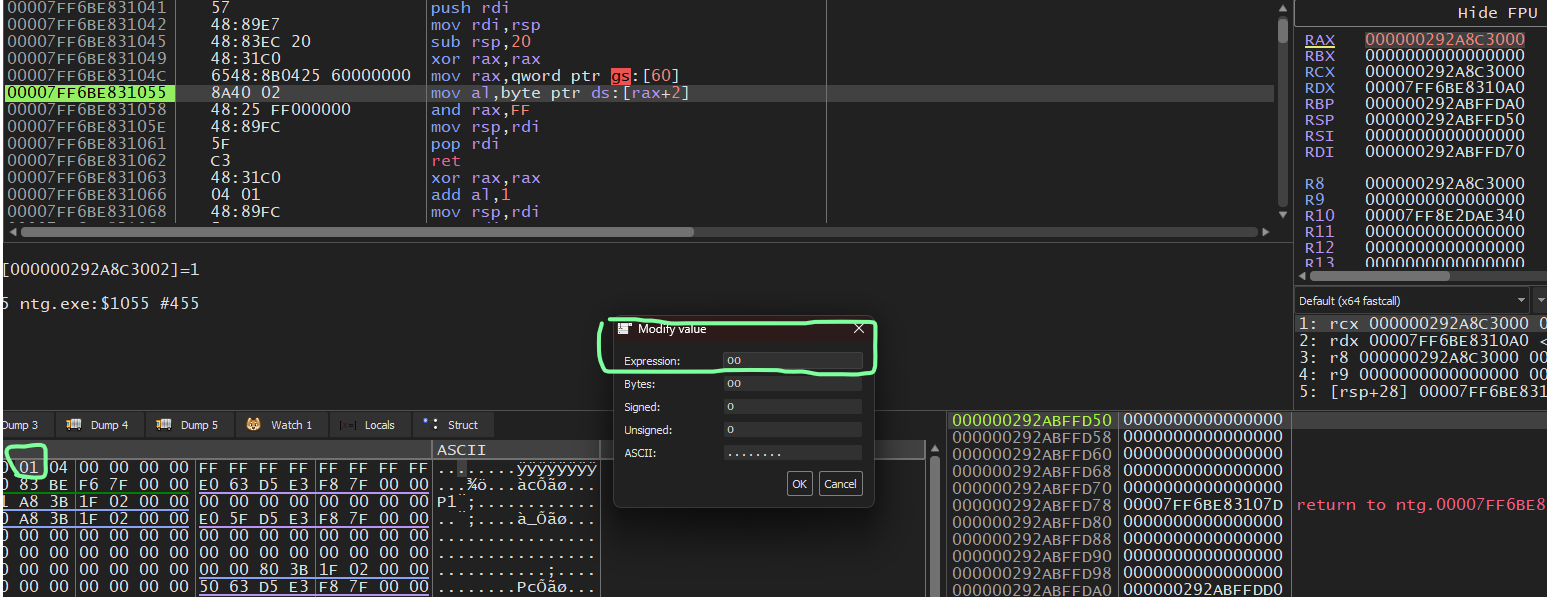Click Hide FPU in the registers panel
The height and width of the screenshot is (597, 1547).
click(1497, 12)
